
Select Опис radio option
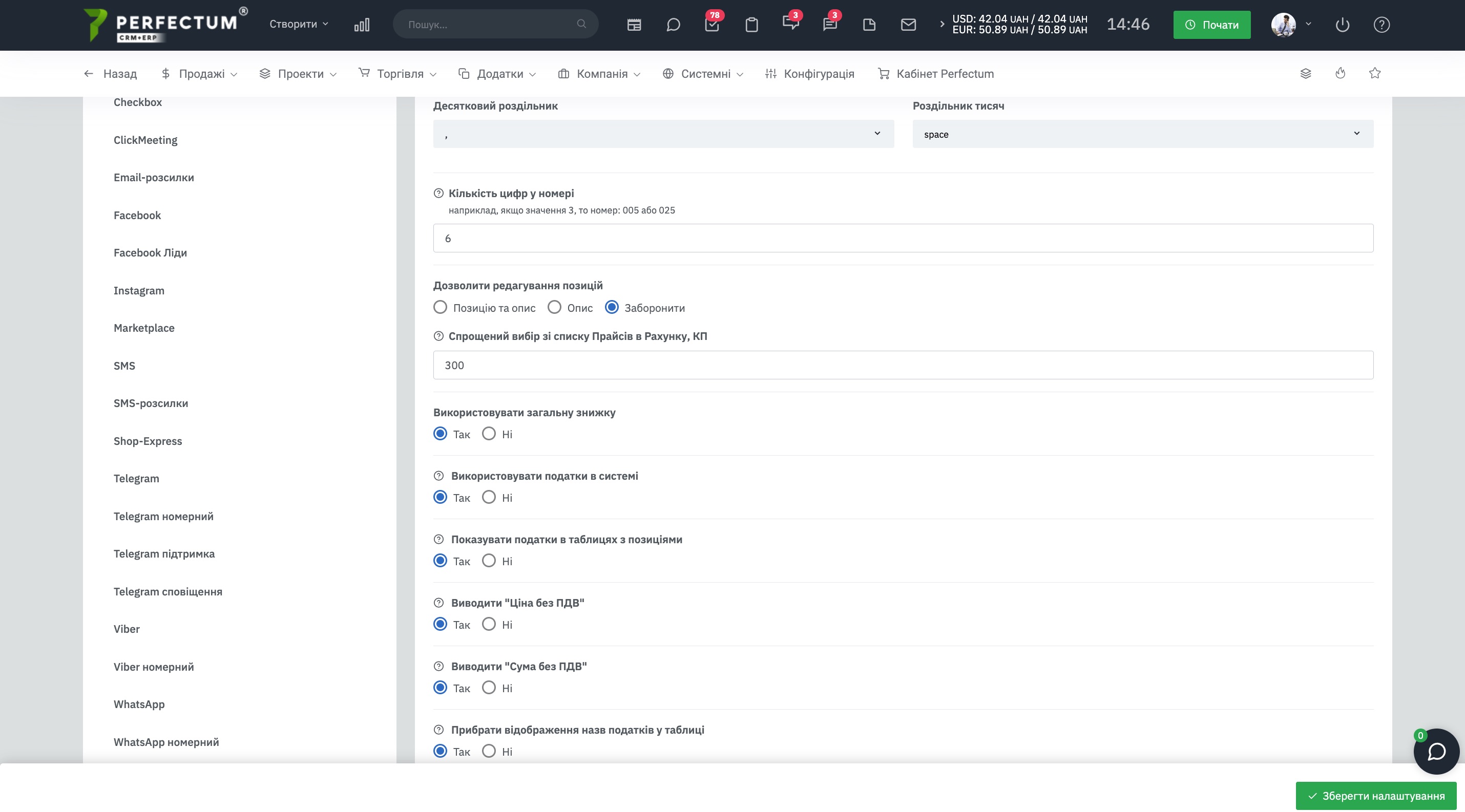point(554,307)
